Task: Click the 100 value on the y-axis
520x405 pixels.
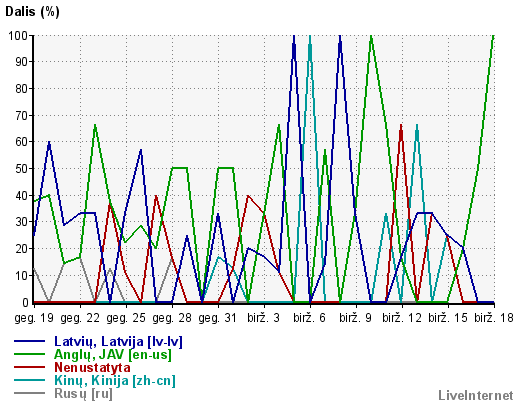Action: pyautogui.click(x=18, y=35)
